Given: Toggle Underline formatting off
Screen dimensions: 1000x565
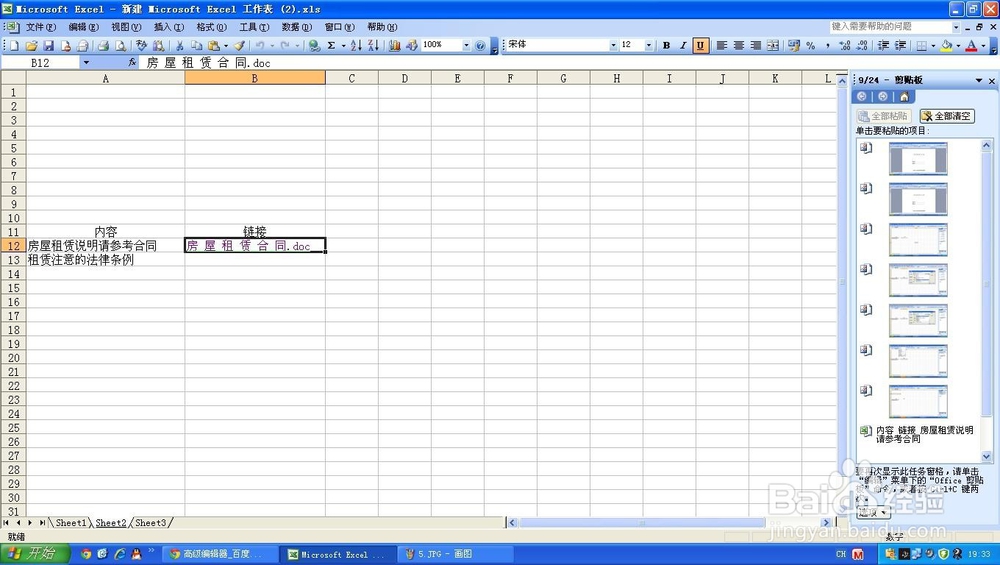Looking at the screenshot, I should (700, 45).
